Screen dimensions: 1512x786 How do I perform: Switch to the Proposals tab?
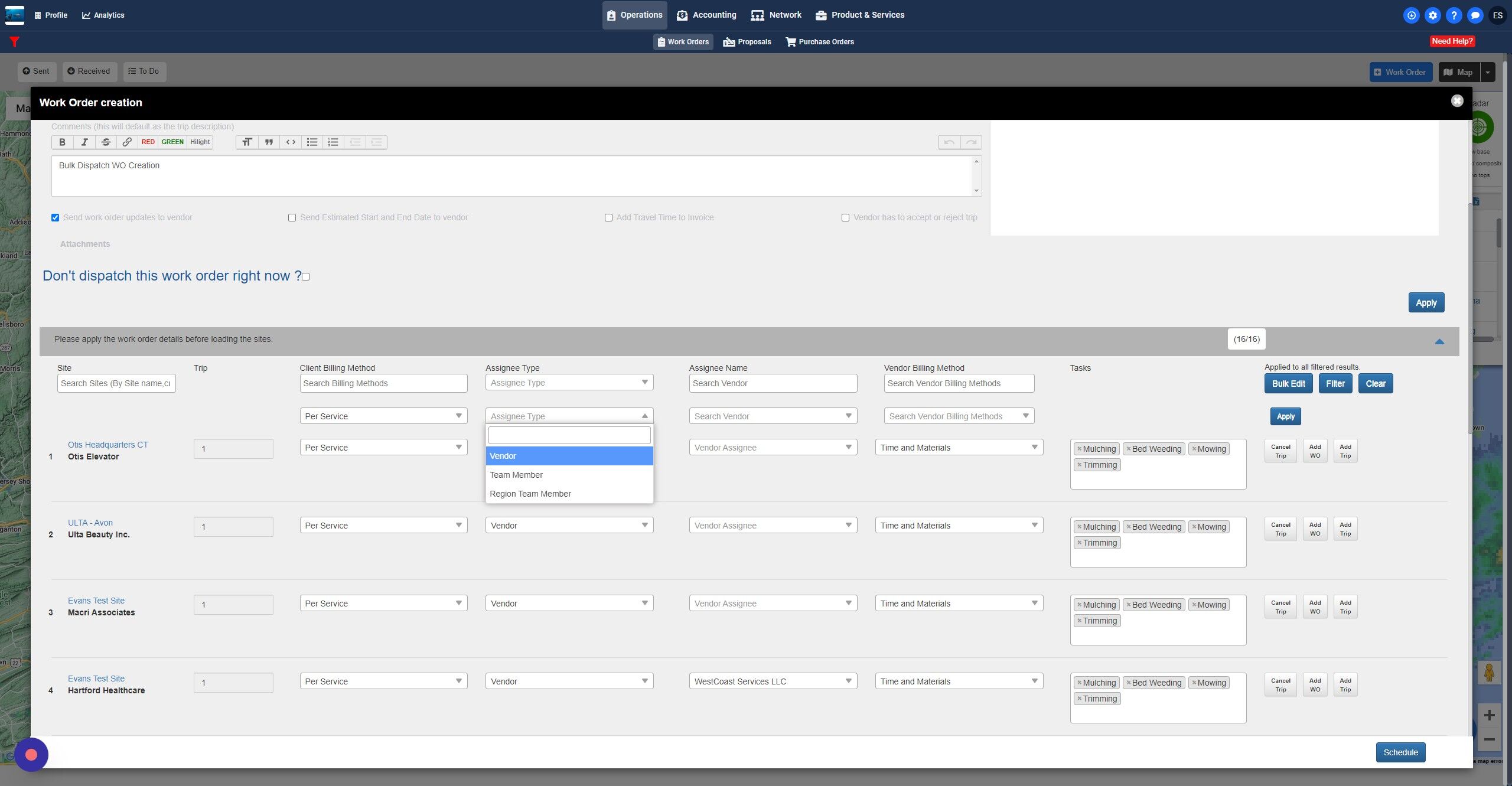747,42
